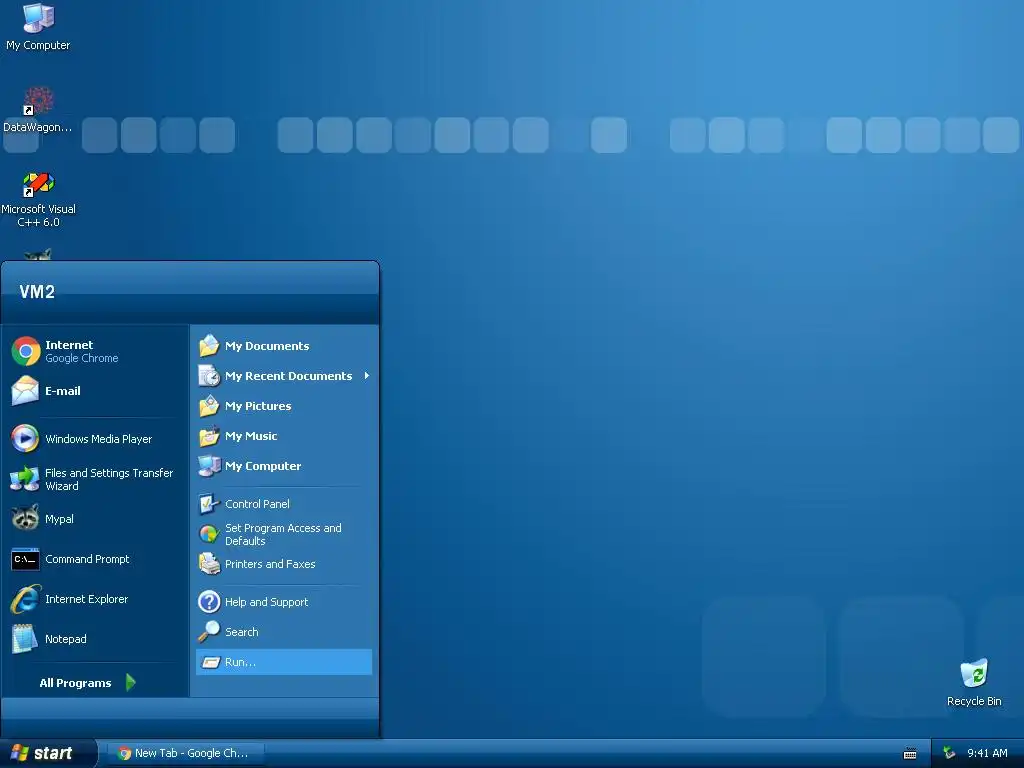Click the Mypal label text

[59, 519]
